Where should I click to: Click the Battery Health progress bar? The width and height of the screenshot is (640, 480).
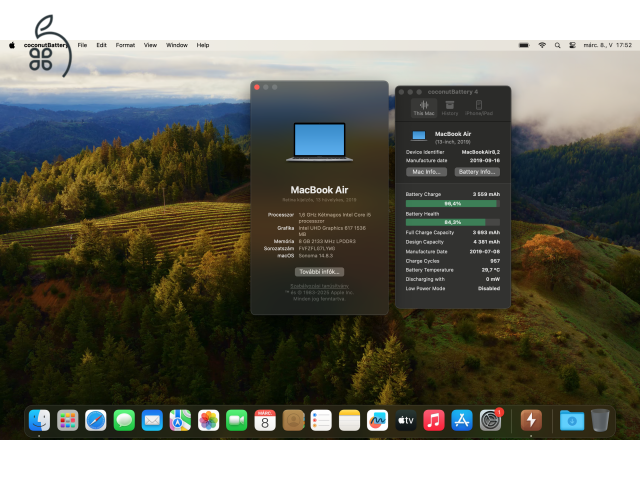coord(452,222)
